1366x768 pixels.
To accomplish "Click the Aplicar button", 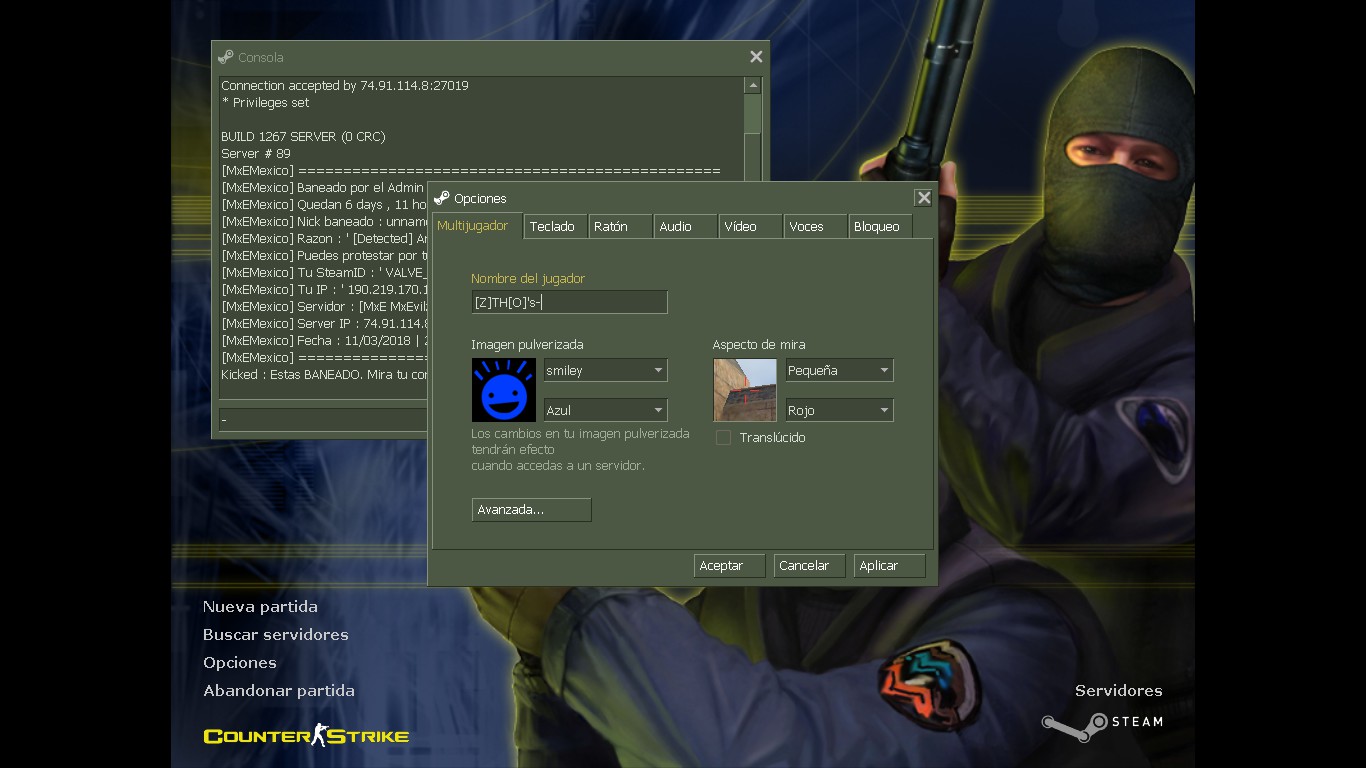I will (889, 566).
